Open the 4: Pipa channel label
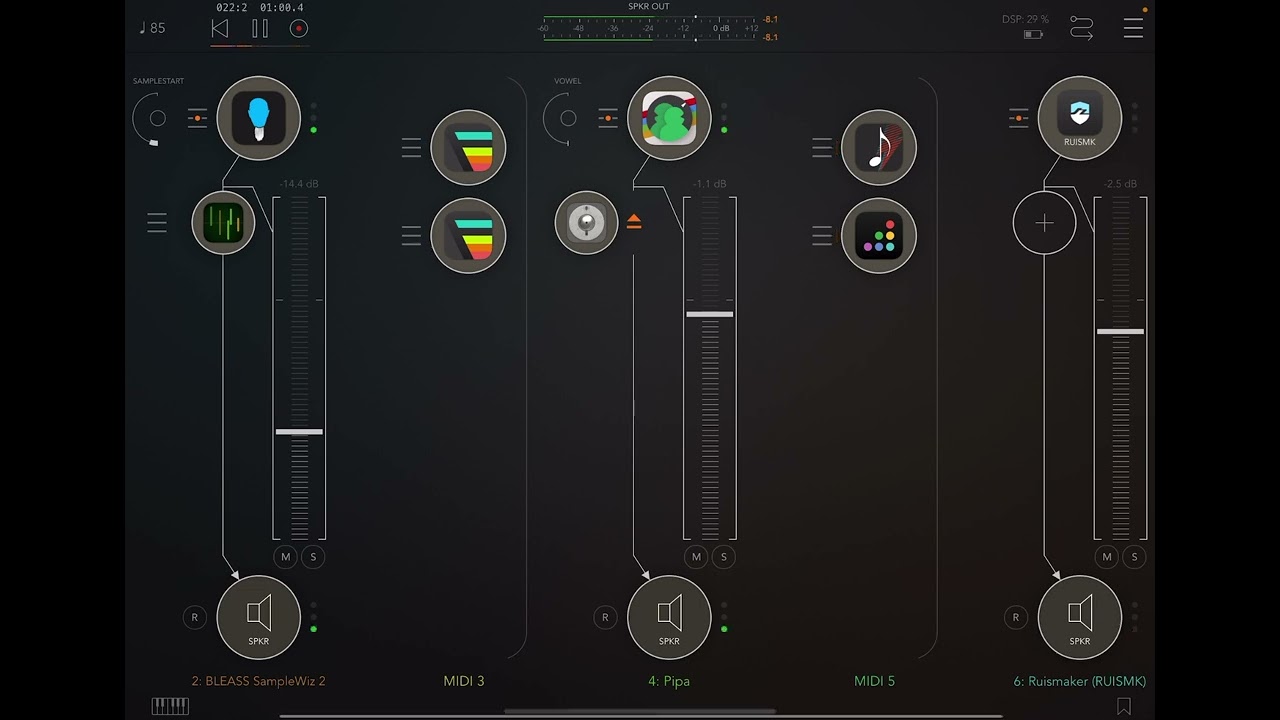 [x=669, y=681]
